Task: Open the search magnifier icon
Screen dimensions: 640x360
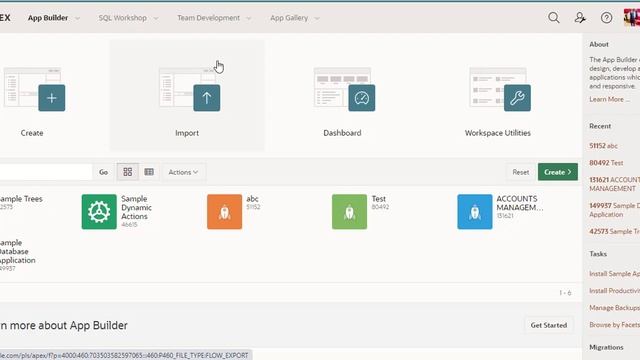Action: (x=553, y=18)
